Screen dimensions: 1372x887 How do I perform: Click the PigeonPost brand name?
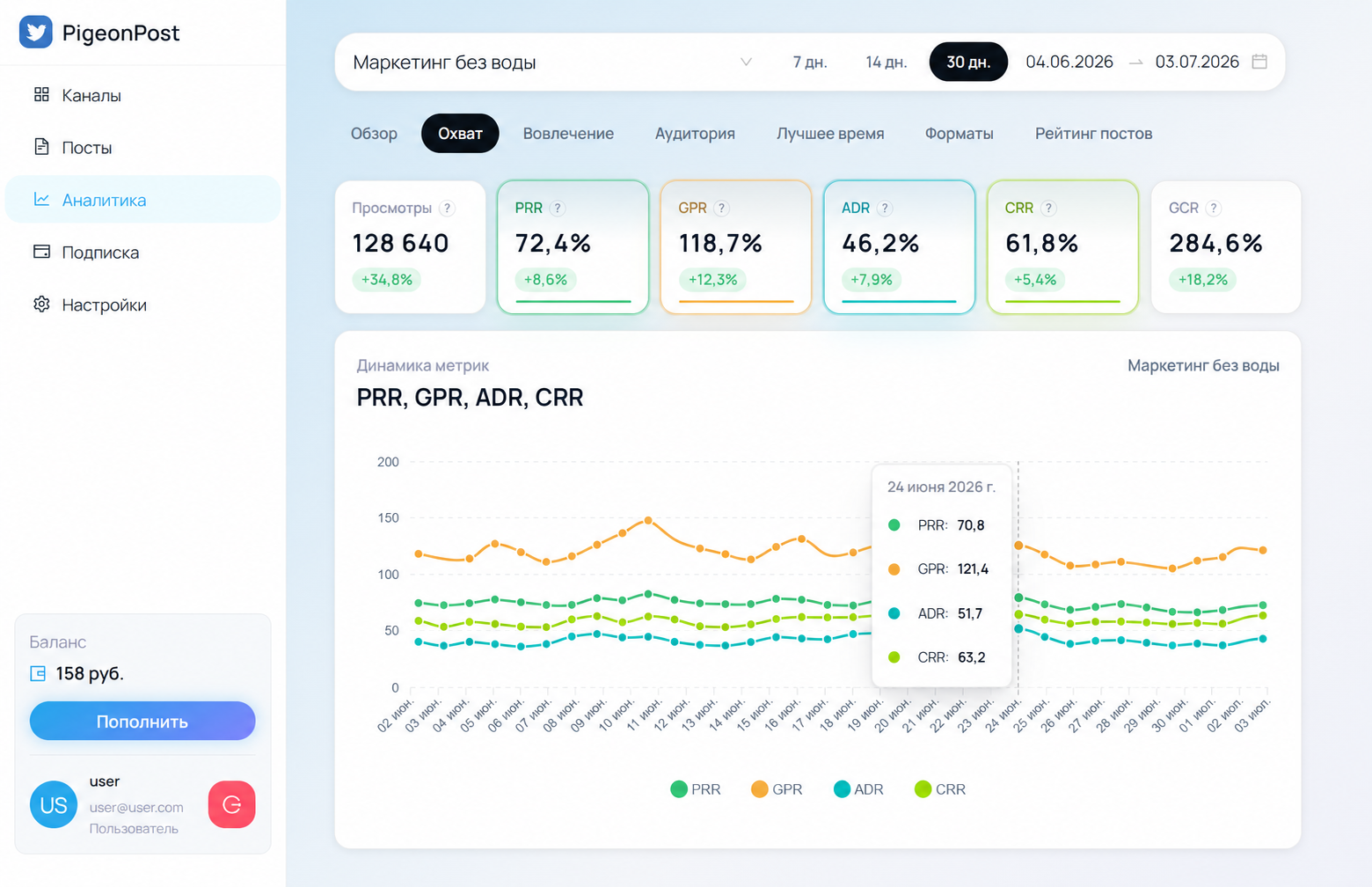pos(120,33)
